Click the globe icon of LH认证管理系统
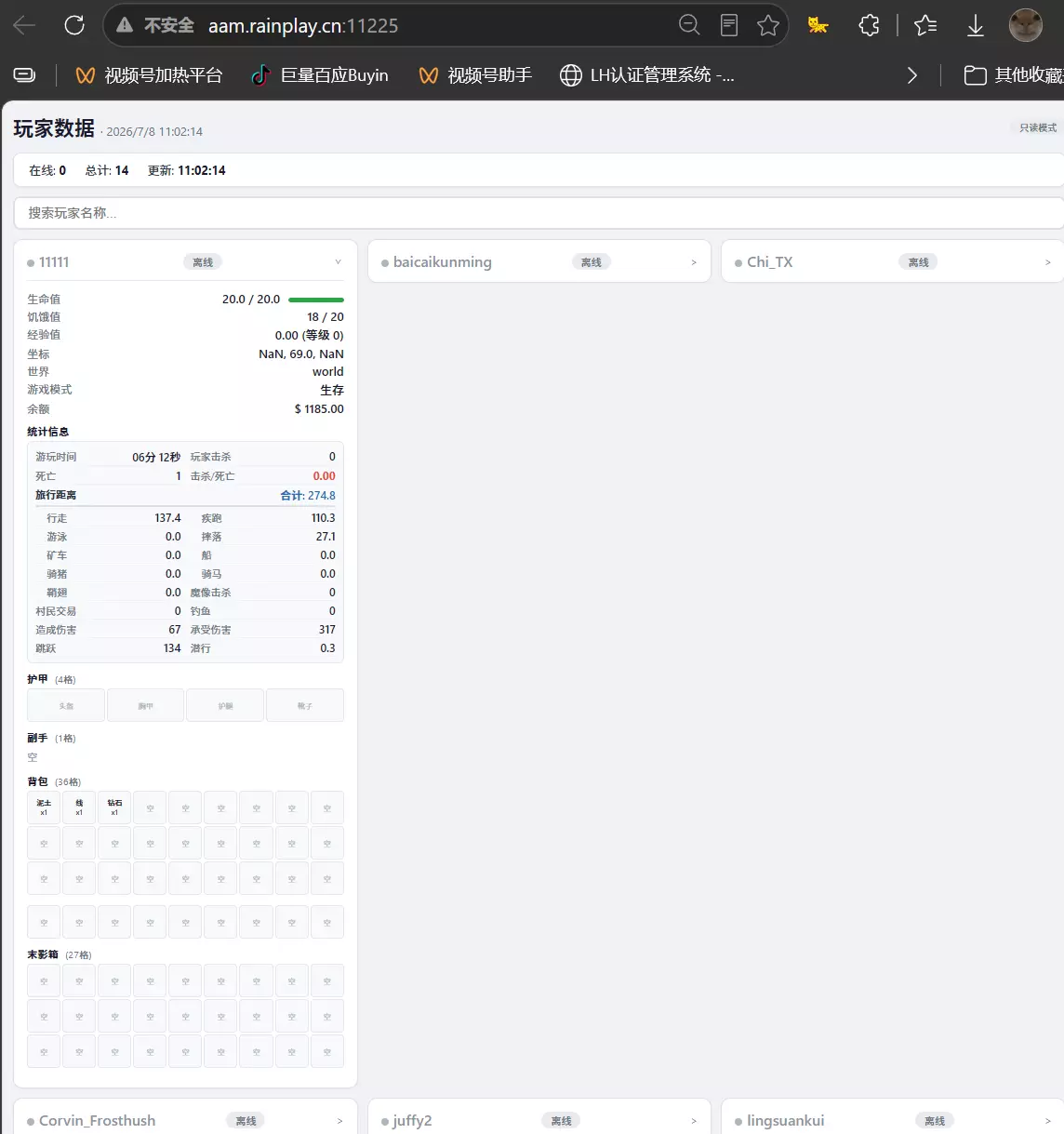This screenshot has width=1064, height=1134. click(x=571, y=75)
